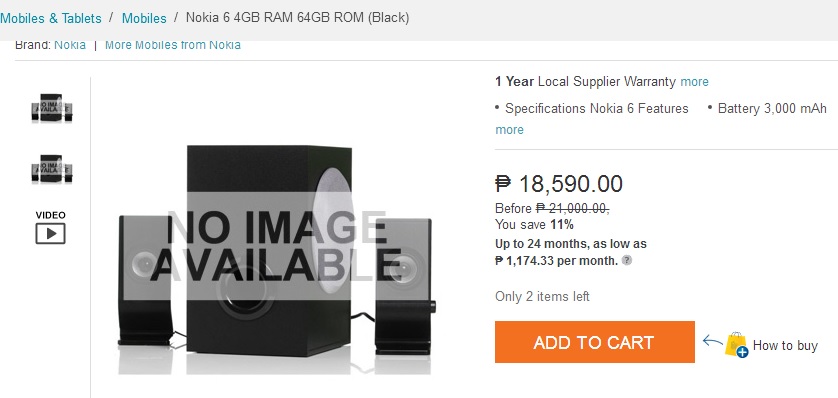Go to the Mobiles breadcrumb category
This screenshot has height=398, width=838.
click(x=144, y=18)
